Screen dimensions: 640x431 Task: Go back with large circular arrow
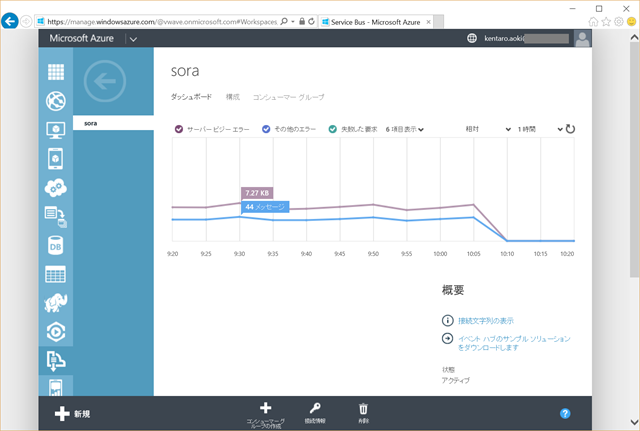pos(105,81)
